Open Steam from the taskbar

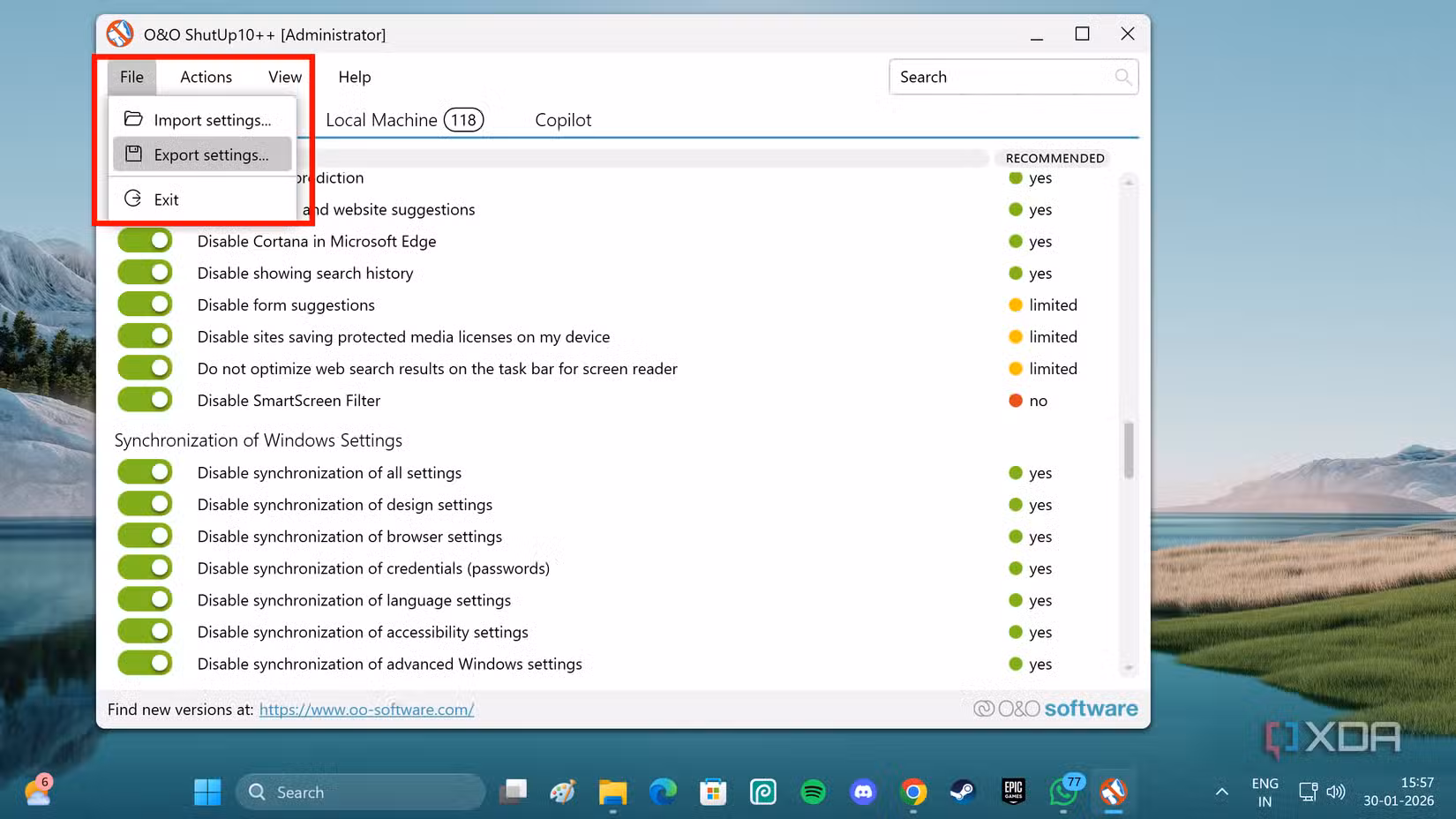click(963, 792)
